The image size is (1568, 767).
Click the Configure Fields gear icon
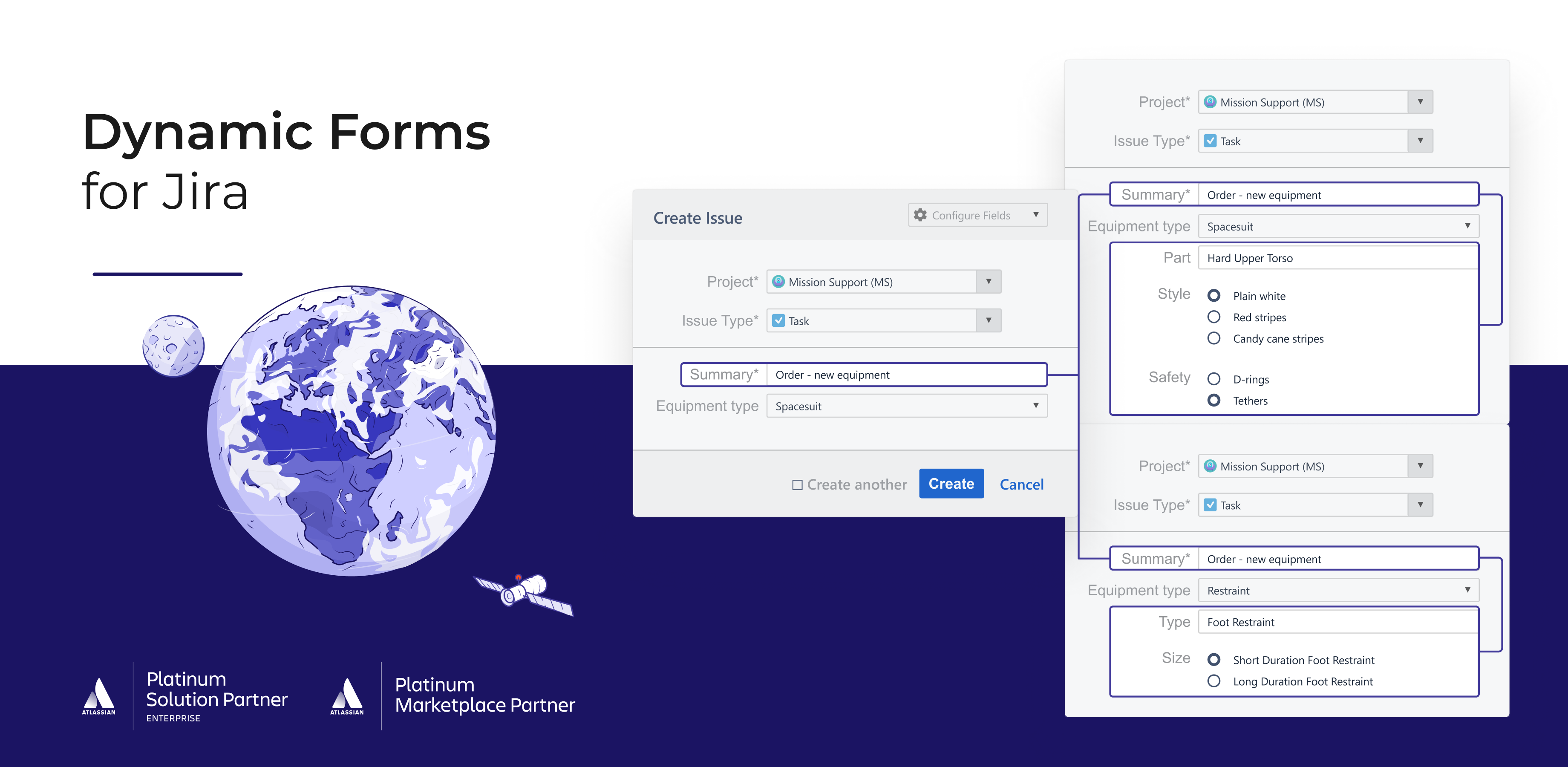pyautogui.click(x=920, y=215)
